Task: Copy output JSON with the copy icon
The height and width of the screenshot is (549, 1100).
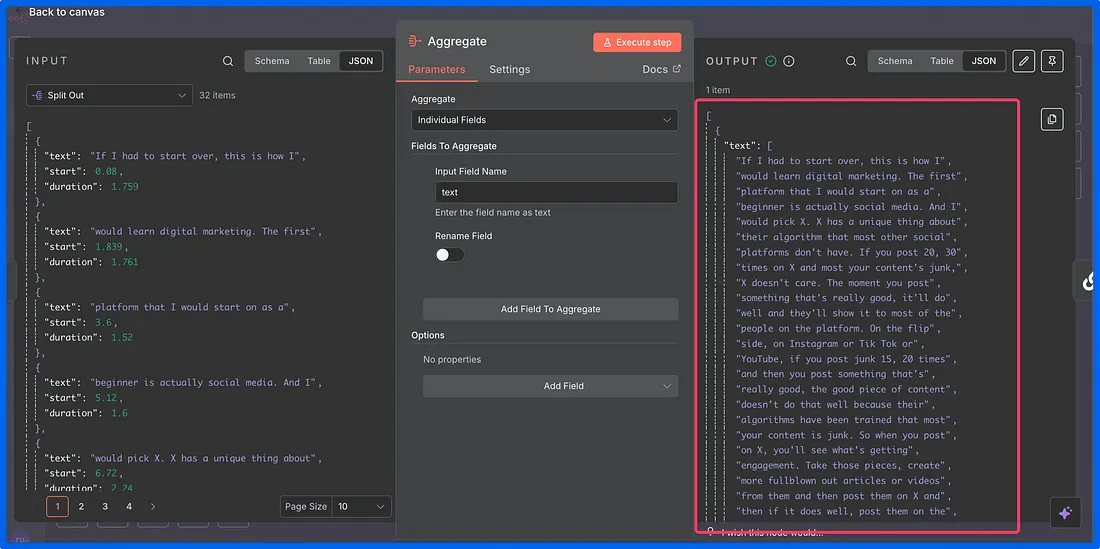Action: tap(1051, 119)
